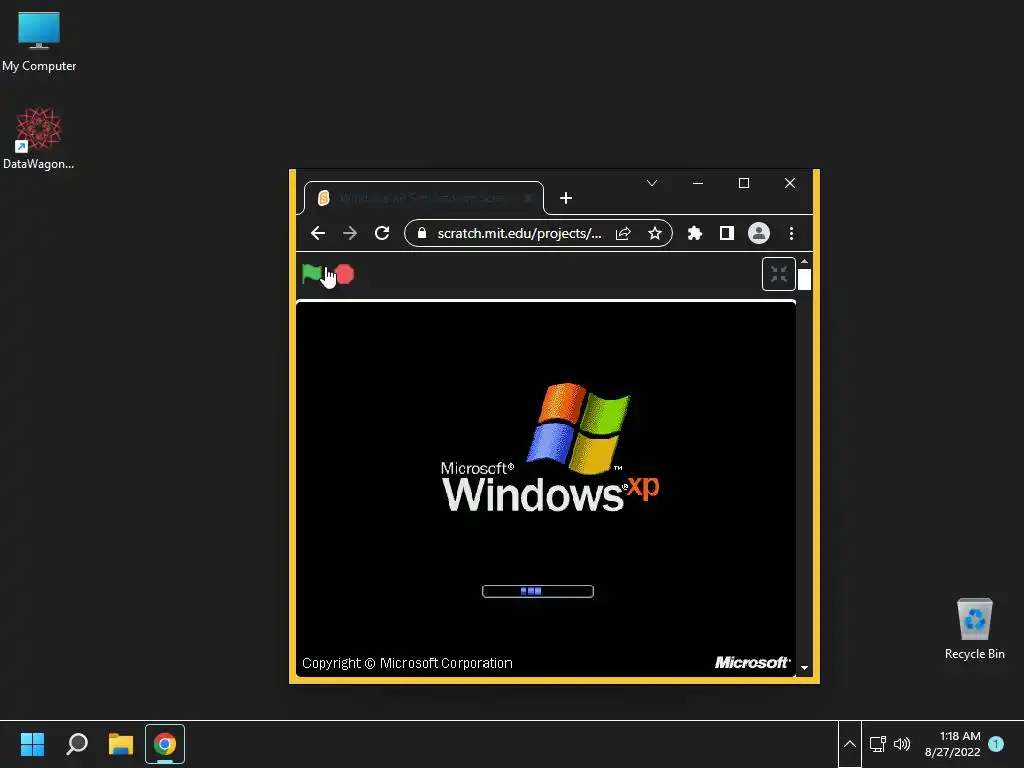Open clock showing 1:18 AM
The width and height of the screenshot is (1024, 768).
click(x=953, y=744)
